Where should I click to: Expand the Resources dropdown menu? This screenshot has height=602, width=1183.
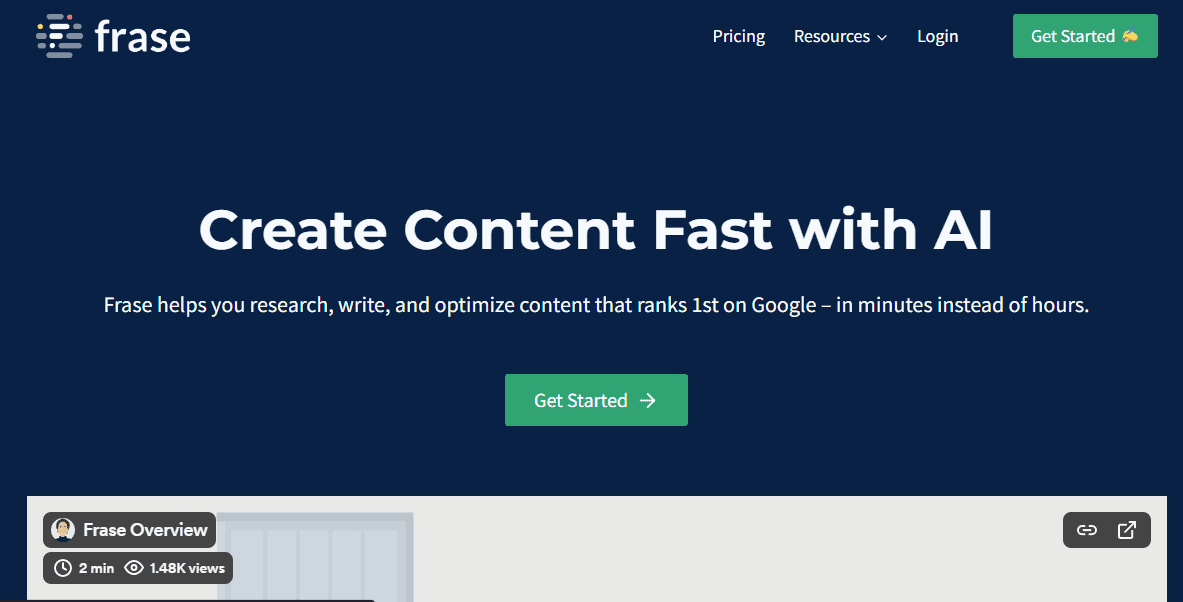pyautogui.click(x=840, y=36)
